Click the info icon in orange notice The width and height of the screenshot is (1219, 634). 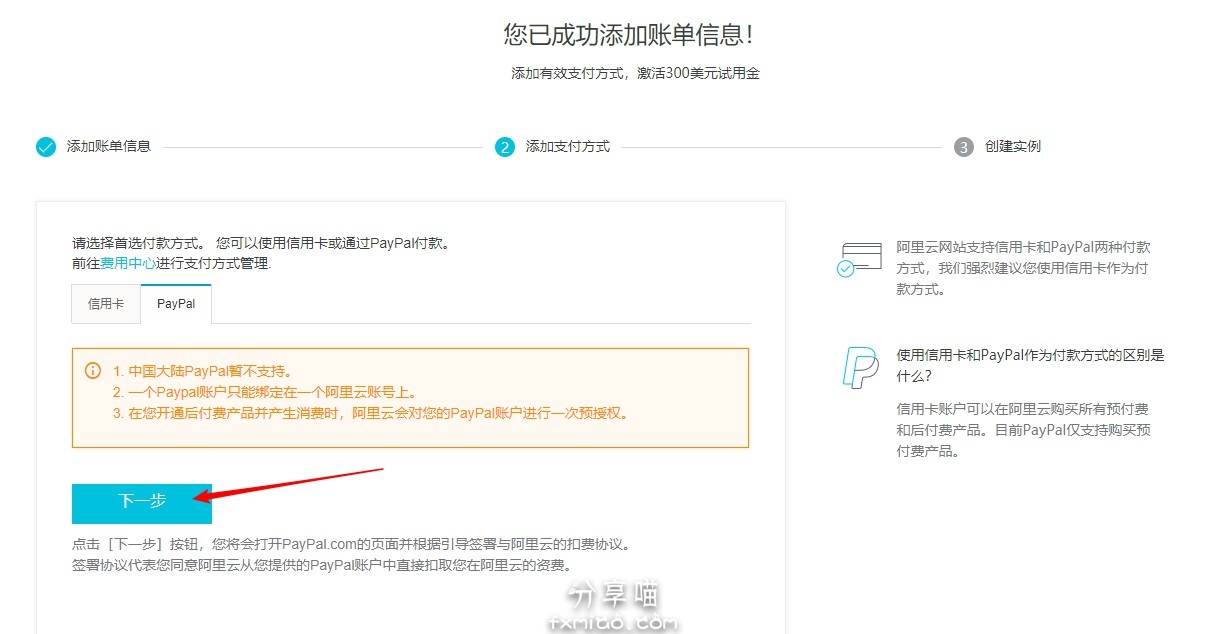point(92,370)
